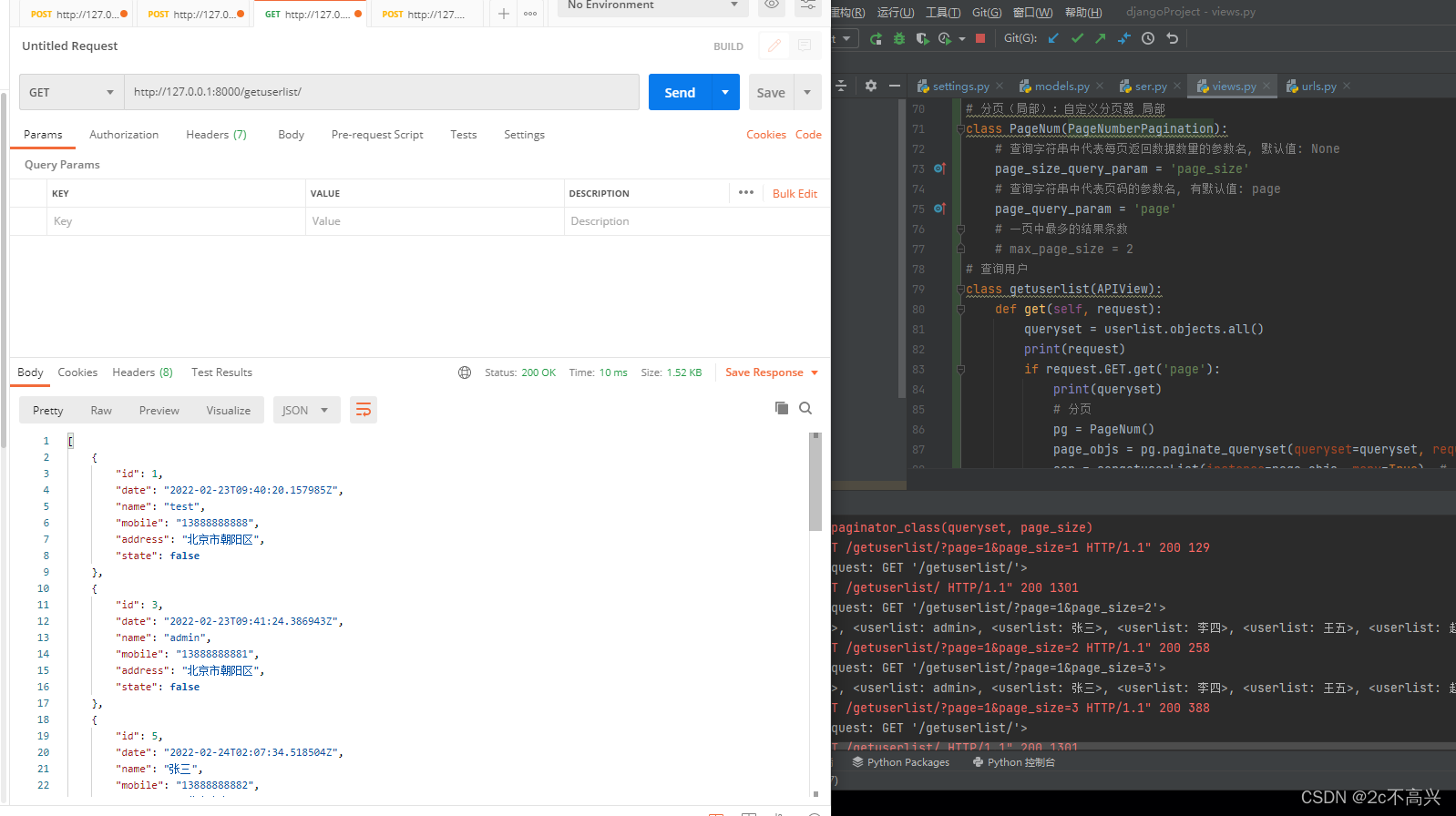1456x816 pixels.
Task: Collapse the PageNum class fold marker
Action: (x=960, y=128)
